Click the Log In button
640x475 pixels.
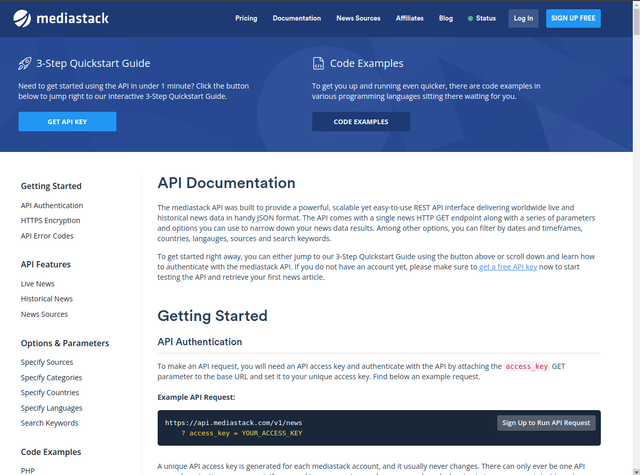523,18
